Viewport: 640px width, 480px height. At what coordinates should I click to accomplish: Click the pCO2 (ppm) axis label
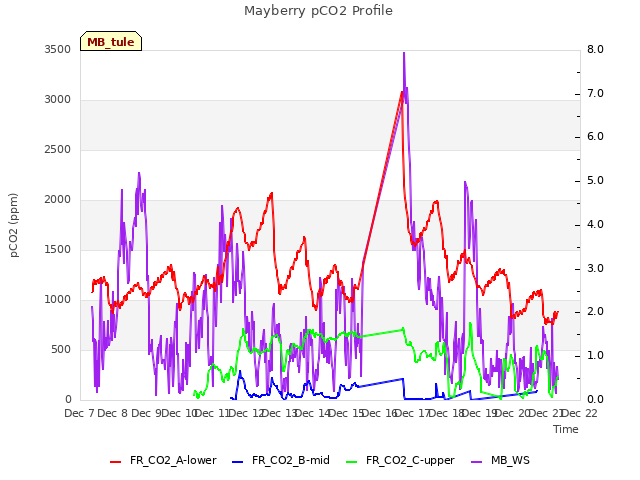[x=14, y=225]
